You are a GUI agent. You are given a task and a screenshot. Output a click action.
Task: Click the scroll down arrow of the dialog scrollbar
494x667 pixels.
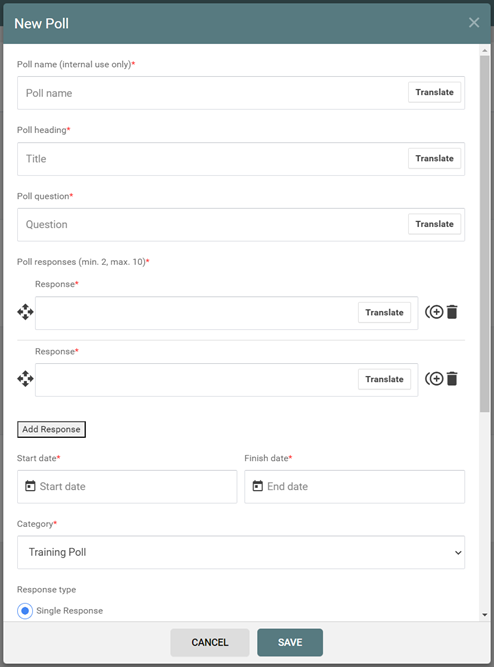tap(485, 615)
